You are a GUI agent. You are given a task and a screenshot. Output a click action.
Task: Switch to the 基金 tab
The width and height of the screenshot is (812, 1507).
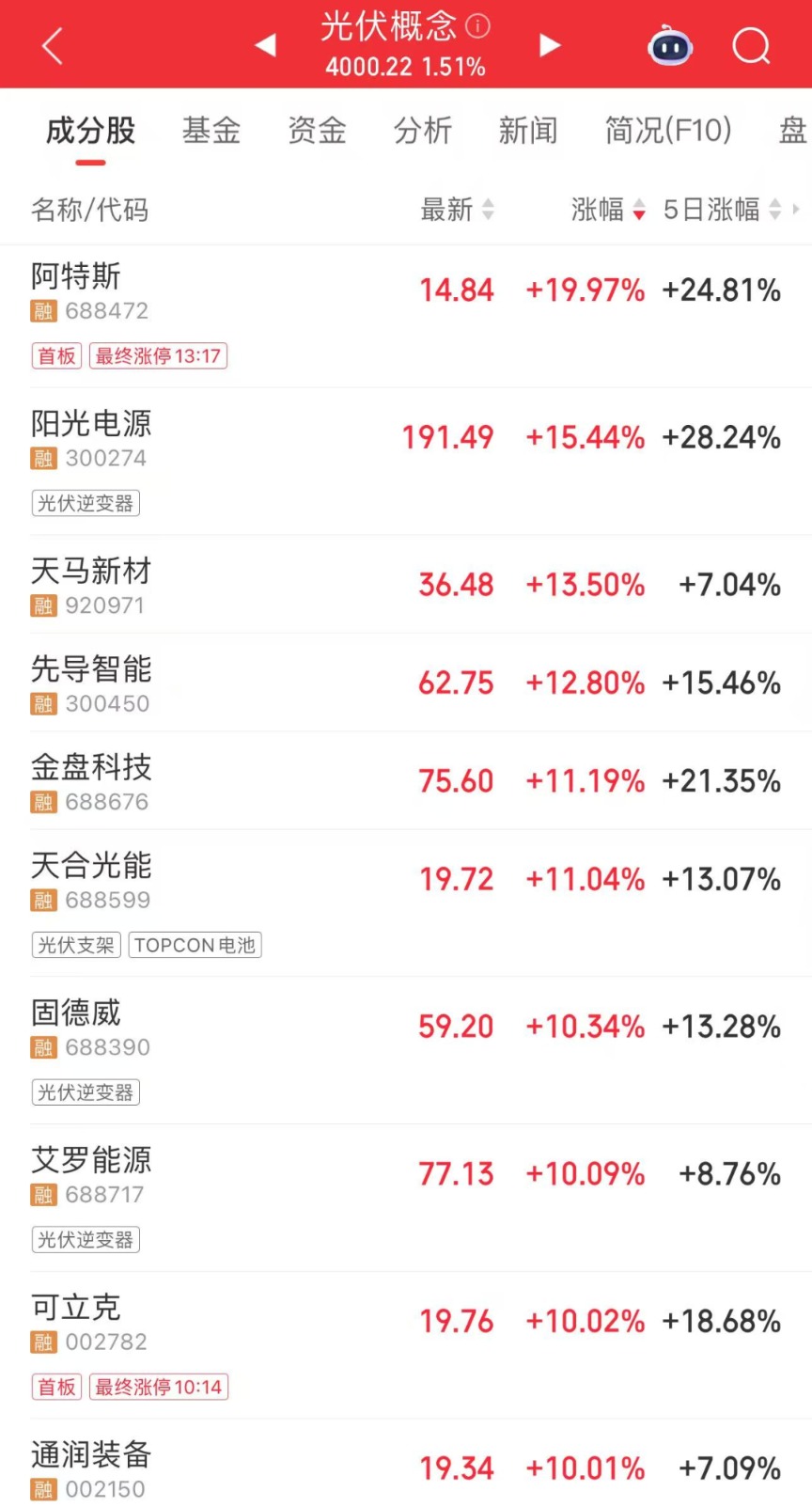211,131
